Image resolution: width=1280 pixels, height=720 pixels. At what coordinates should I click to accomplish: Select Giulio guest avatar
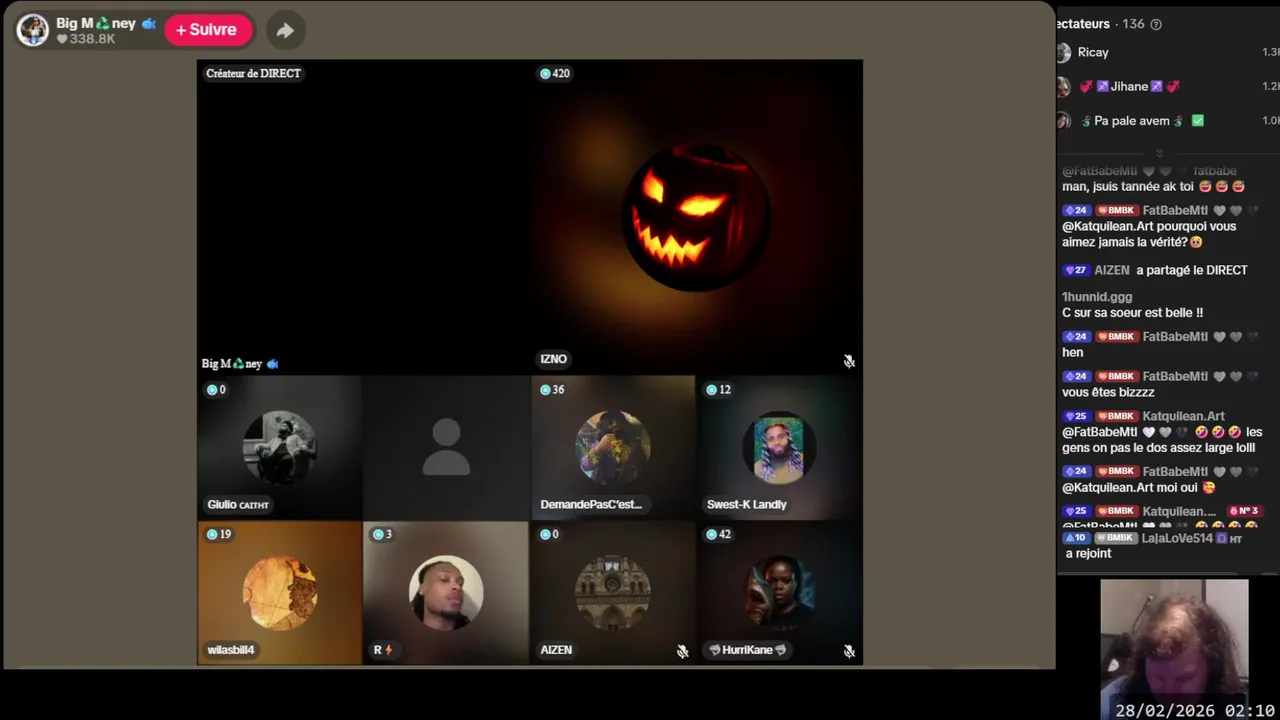(x=280, y=447)
